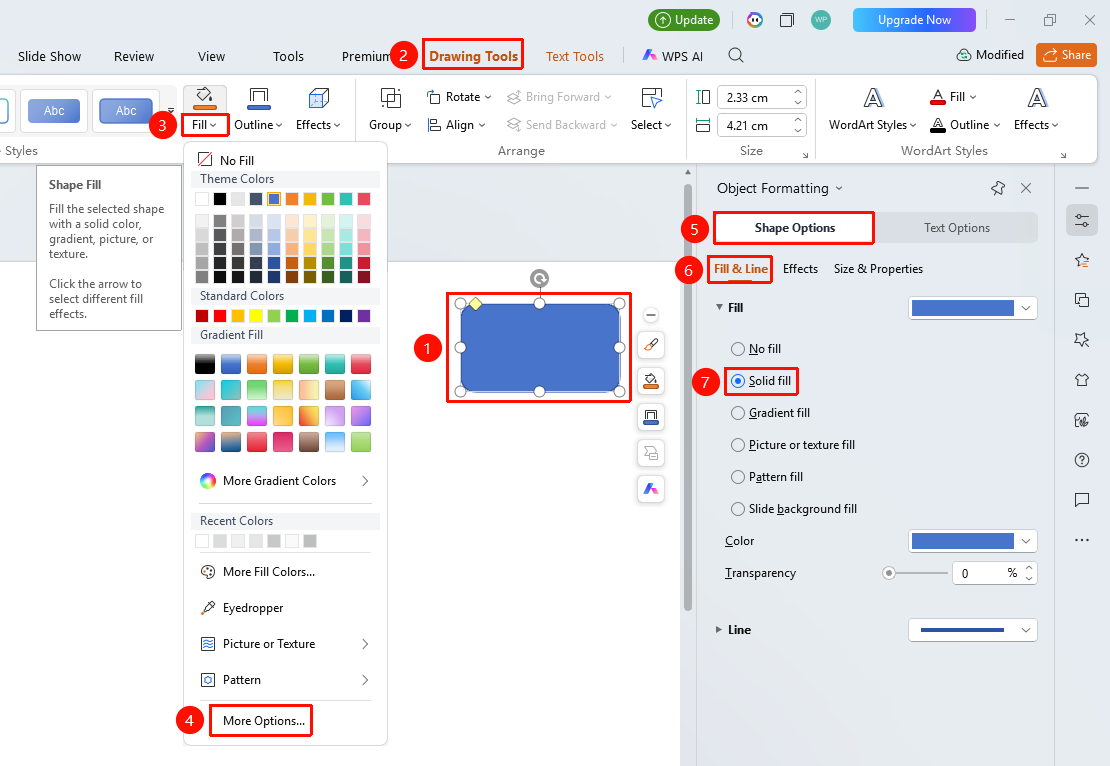Open the Effects tab in Shape Options
This screenshot has height=766, width=1110.
800,269
